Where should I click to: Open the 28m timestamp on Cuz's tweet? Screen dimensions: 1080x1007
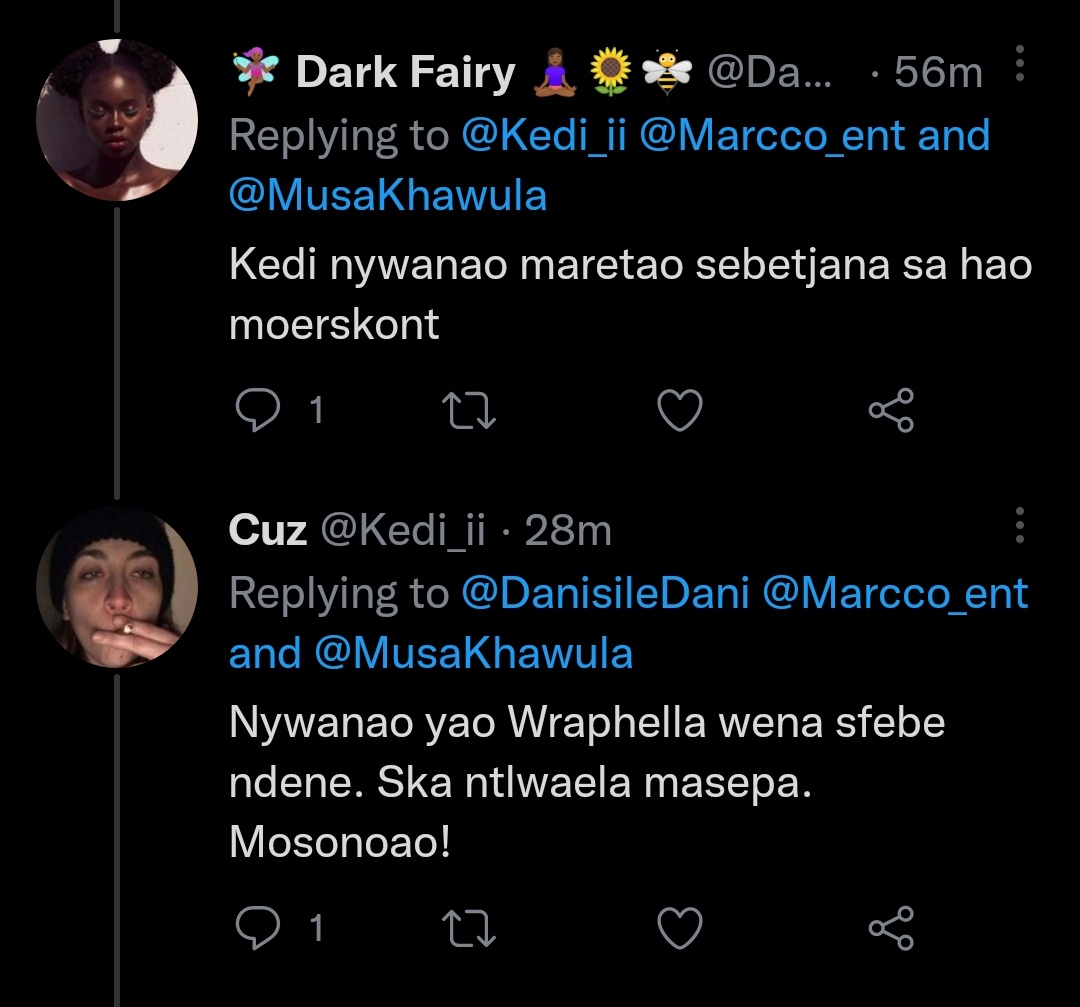click(x=568, y=530)
